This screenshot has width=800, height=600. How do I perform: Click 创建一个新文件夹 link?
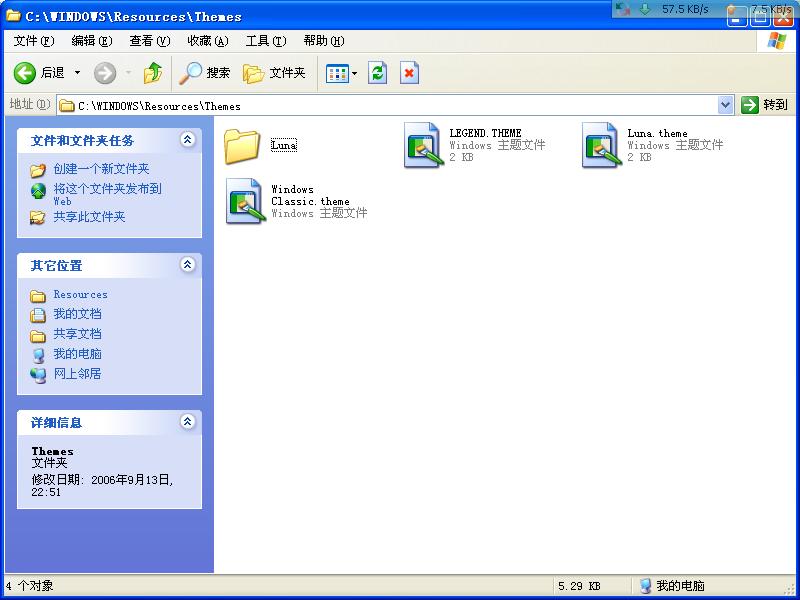102,169
